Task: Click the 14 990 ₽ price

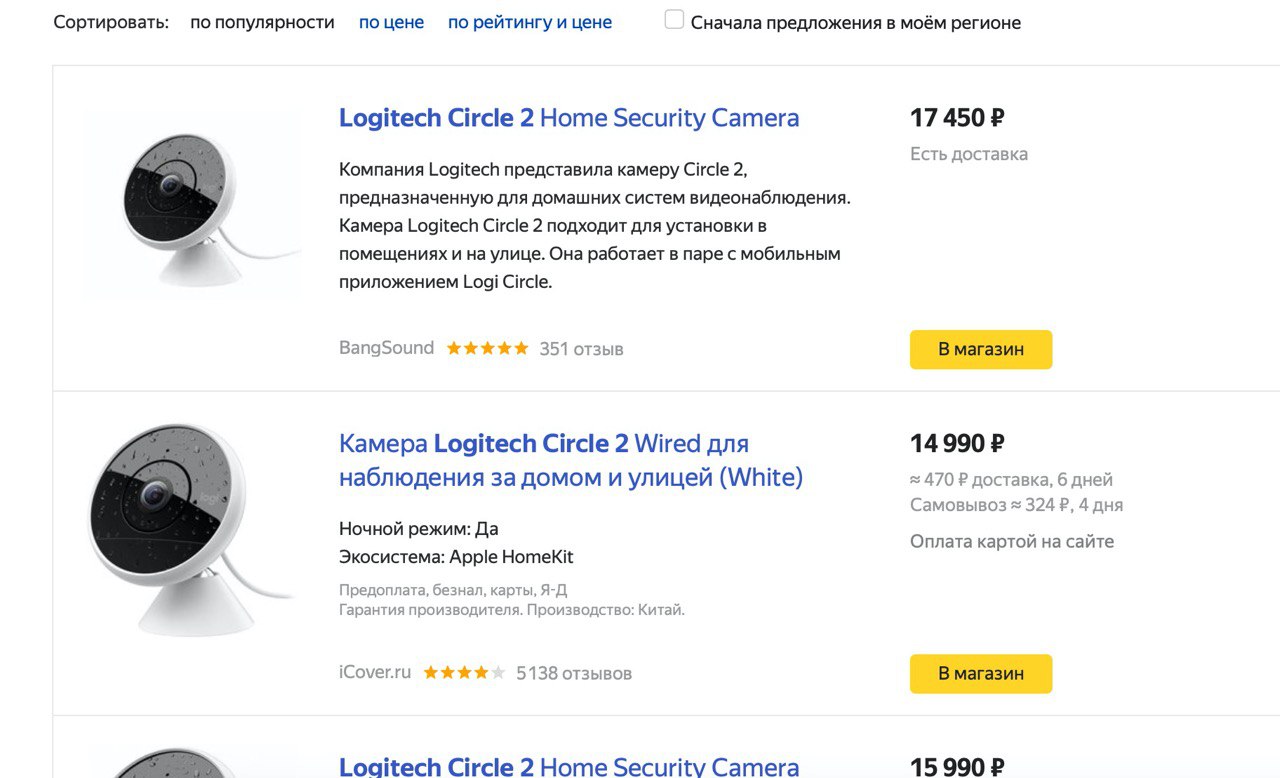Action: point(957,443)
